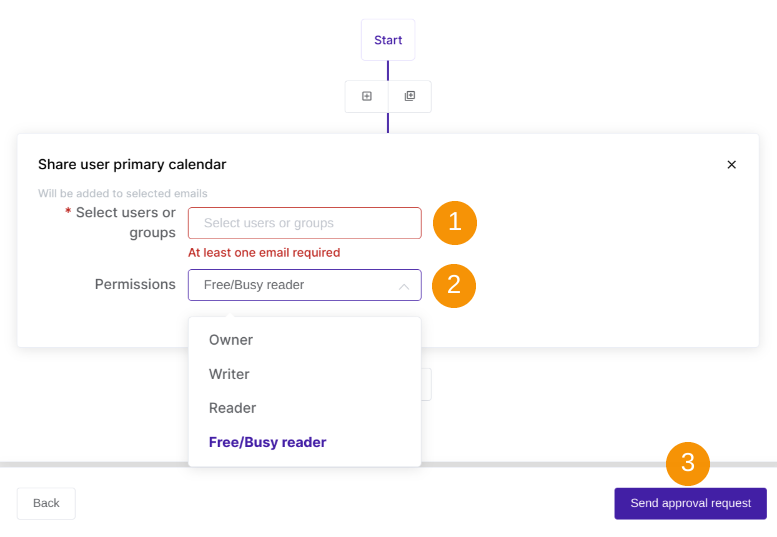Click the Start workflow node
Image resolution: width=777 pixels, height=537 pixels.
pyautogui.click(x=388, y=40)
